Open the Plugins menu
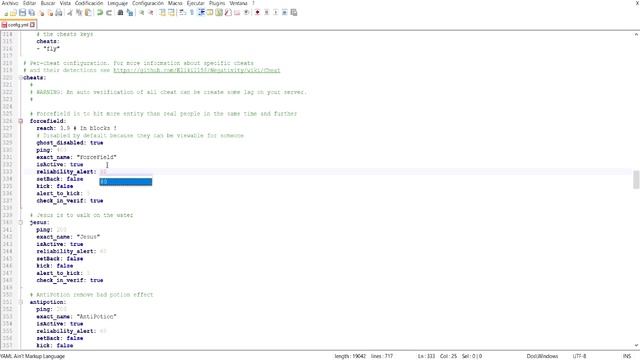Image resolution: width=640 pixels, height=360 pixels. [217, 3]
